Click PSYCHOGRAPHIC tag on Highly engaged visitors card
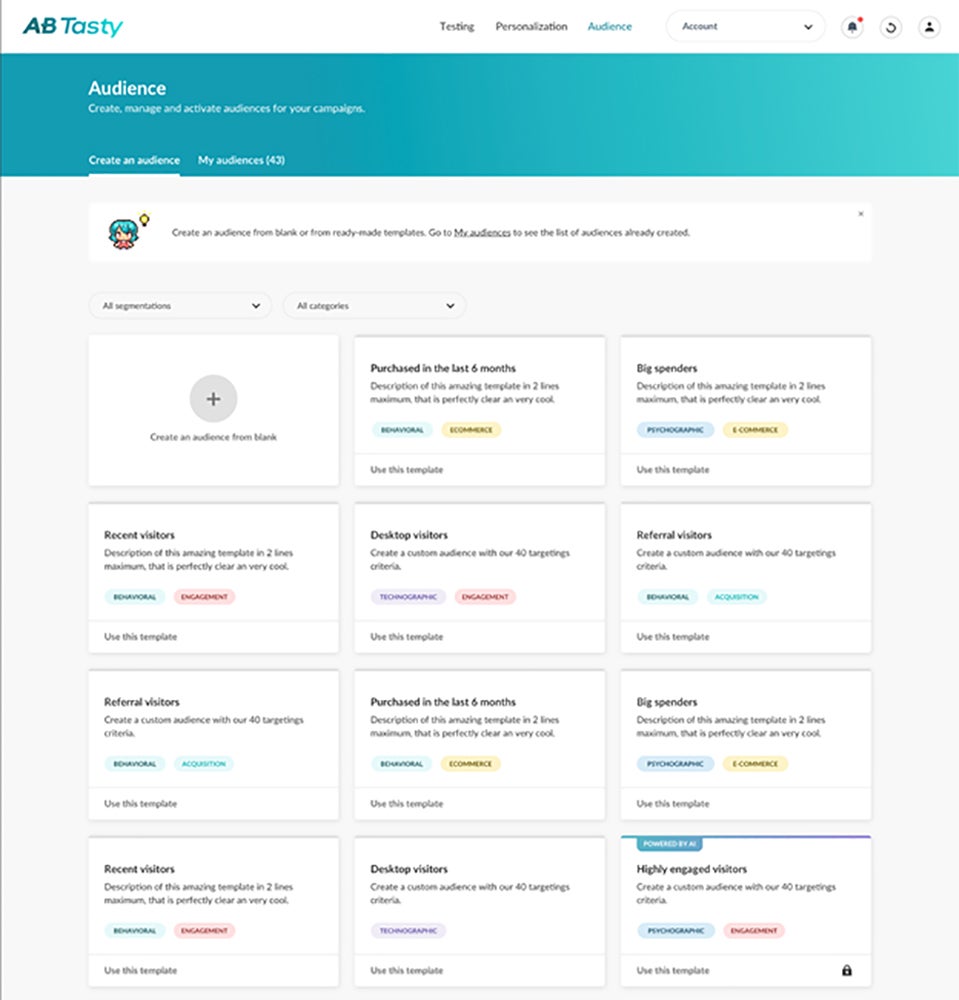This screenshot has width=959, height=1000. click(x=676, y=930)
